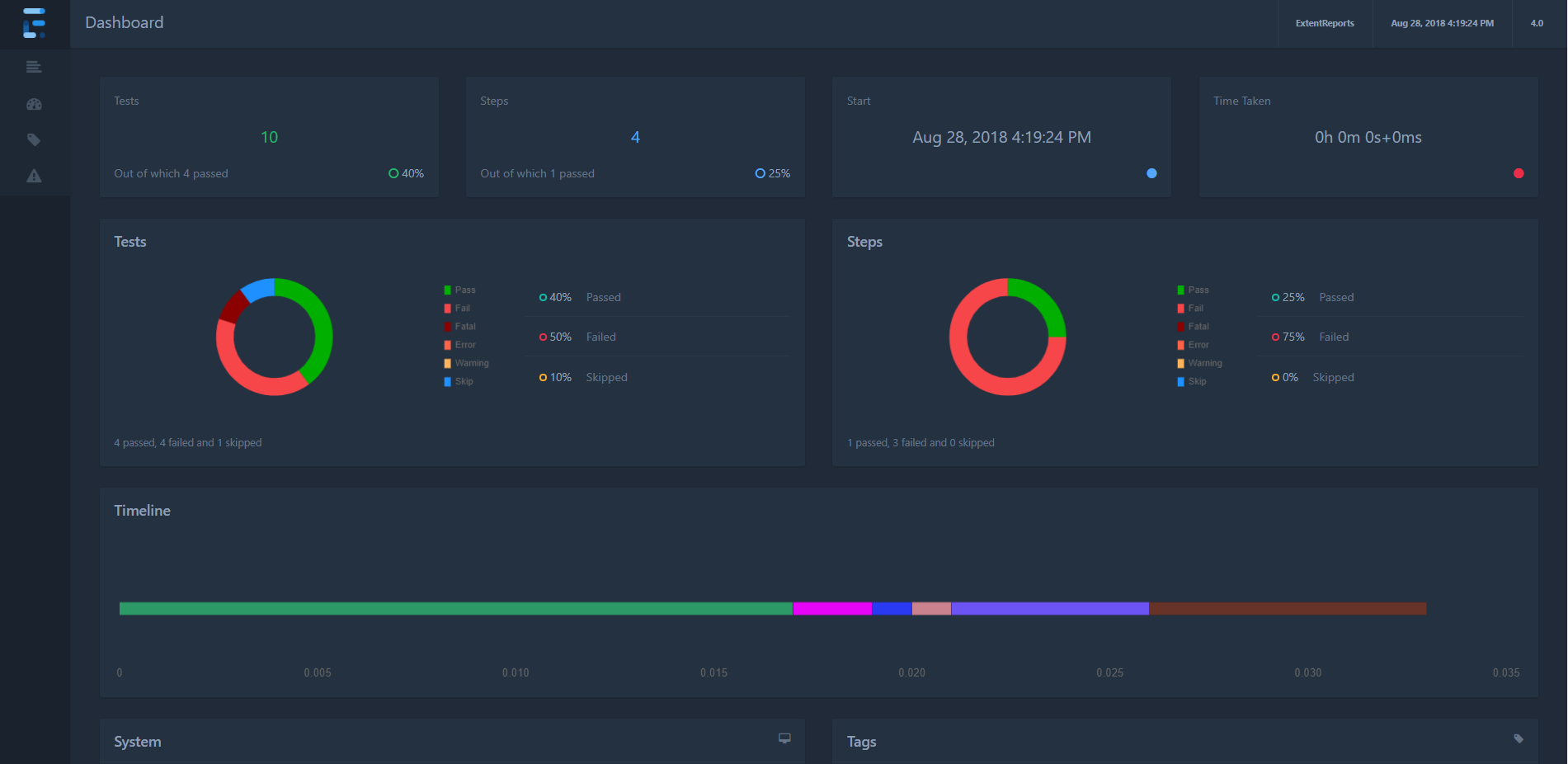
Task: Open the test list view from sidebar
Action: tap(34, 67)
